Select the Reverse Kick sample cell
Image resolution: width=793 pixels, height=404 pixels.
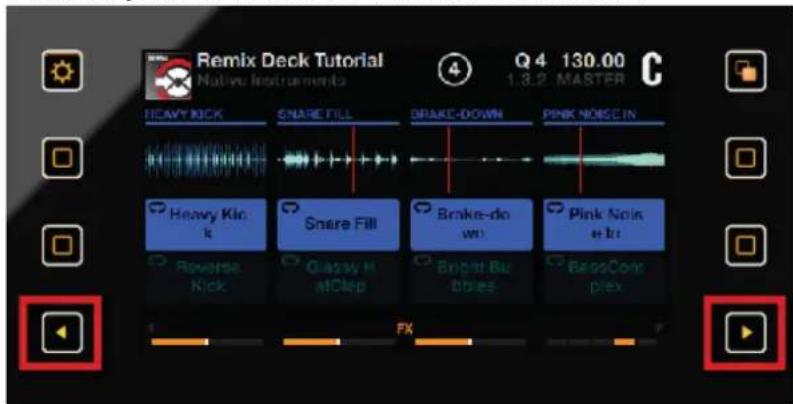206,277
